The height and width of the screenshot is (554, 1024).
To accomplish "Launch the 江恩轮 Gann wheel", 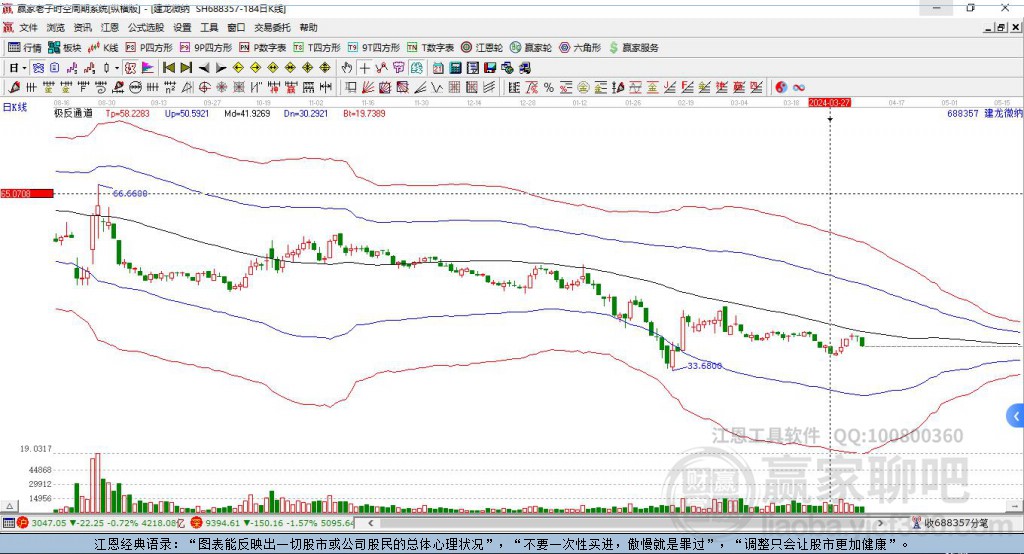I will [x=482, y=48].
